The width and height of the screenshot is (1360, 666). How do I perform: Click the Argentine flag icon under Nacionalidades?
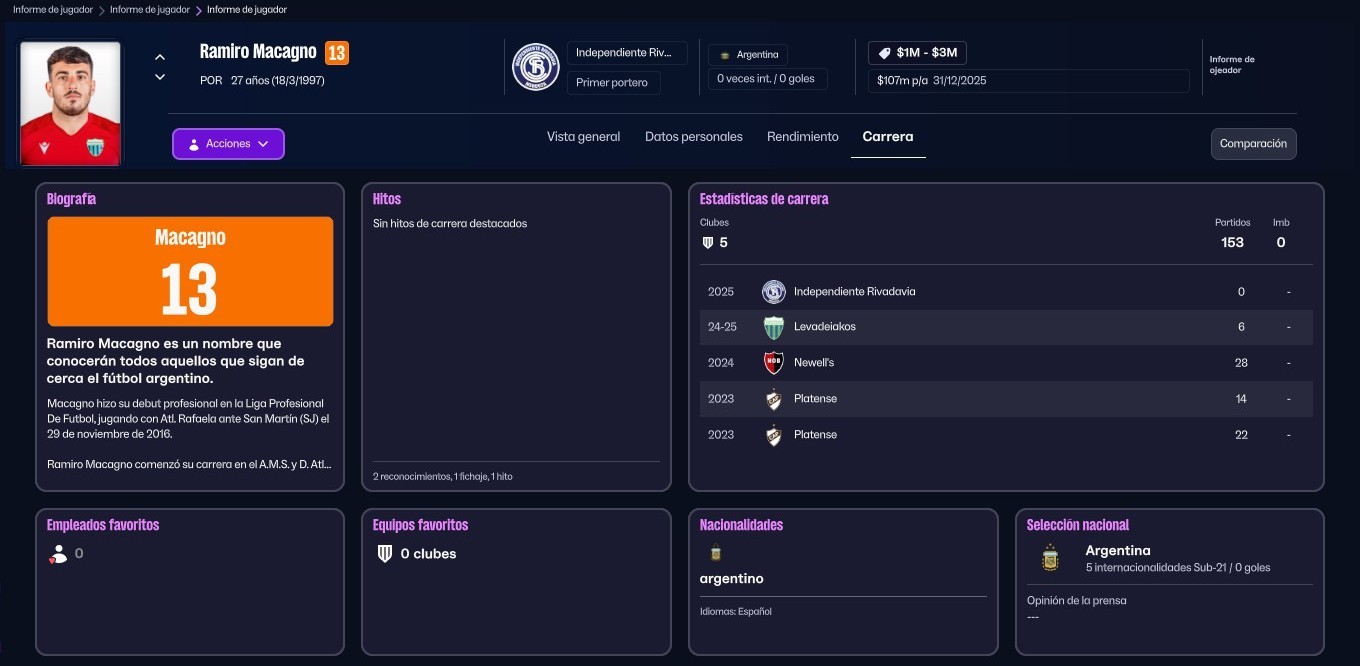(x=715, y=553)
